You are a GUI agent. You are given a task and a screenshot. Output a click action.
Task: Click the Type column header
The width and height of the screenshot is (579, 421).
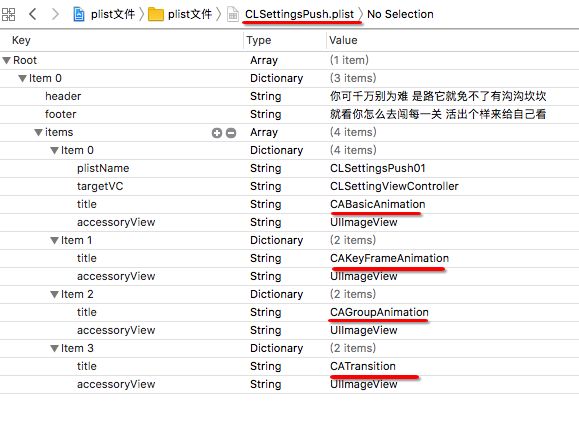(x=258, y=40)
